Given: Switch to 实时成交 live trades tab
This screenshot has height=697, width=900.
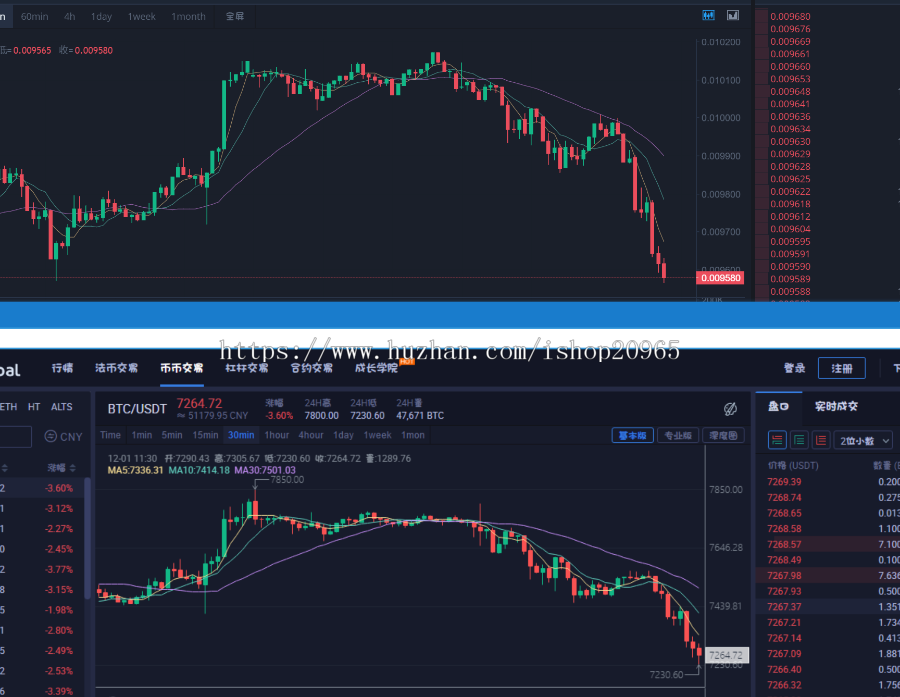Looking at the screenshot, I should (x=836, y=406).
